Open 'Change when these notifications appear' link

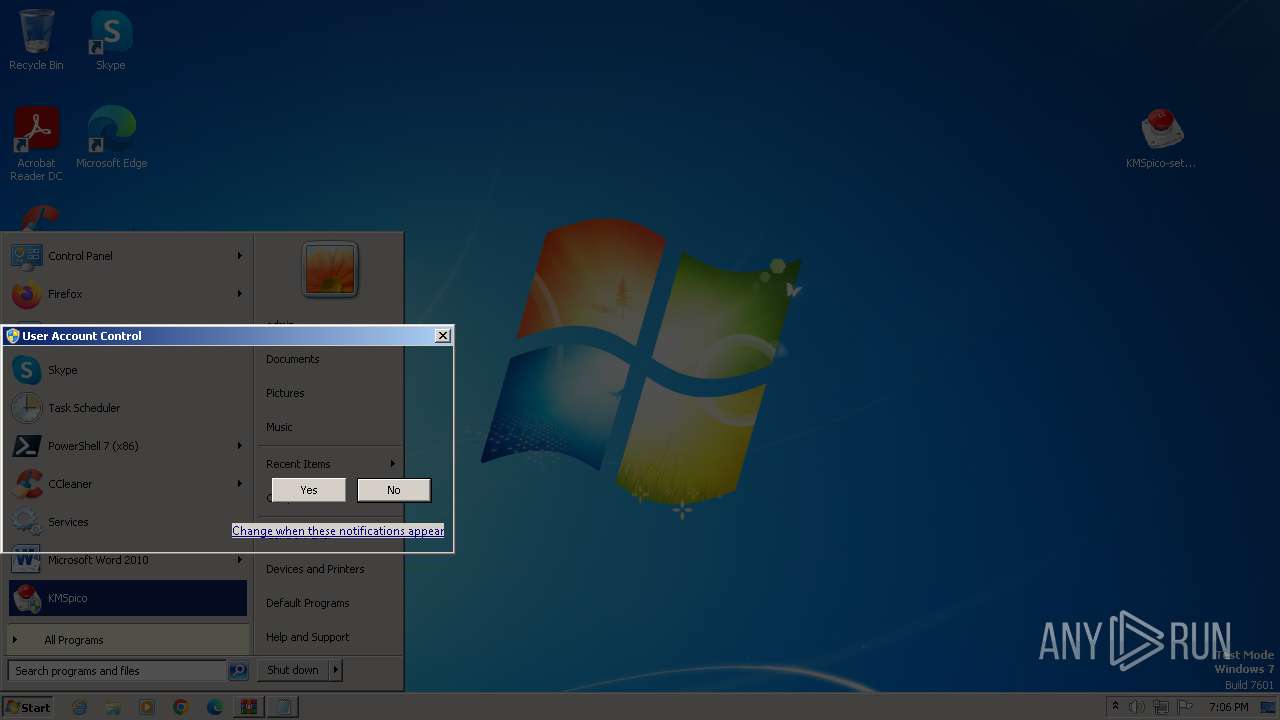(x=338, y=531)
